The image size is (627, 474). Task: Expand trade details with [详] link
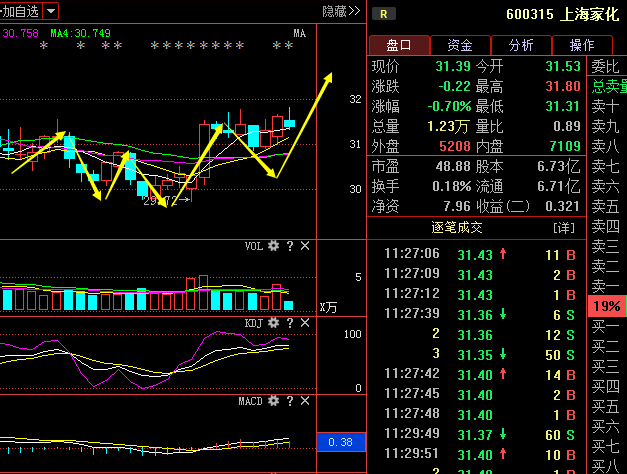[564, 228]
